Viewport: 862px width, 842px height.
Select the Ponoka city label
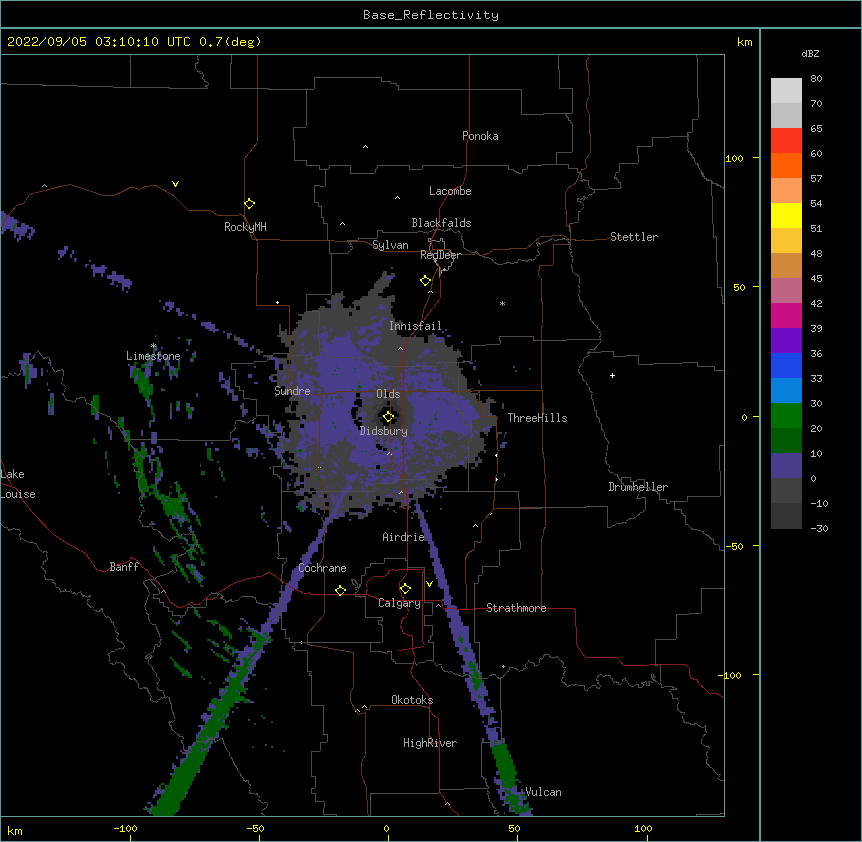480,136
